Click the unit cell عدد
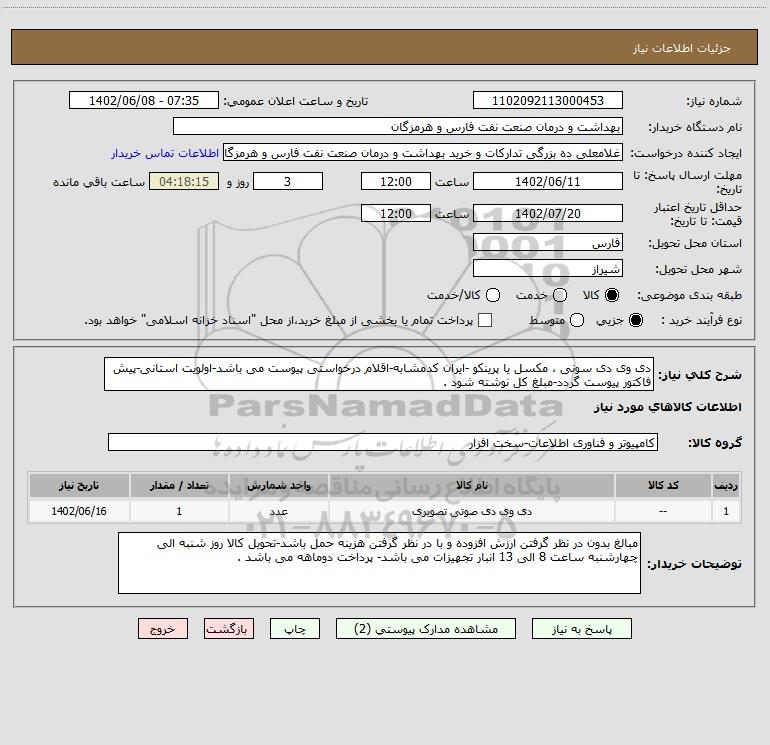The height and width of the screenshot is (745, 770). [x=278, y=511]
